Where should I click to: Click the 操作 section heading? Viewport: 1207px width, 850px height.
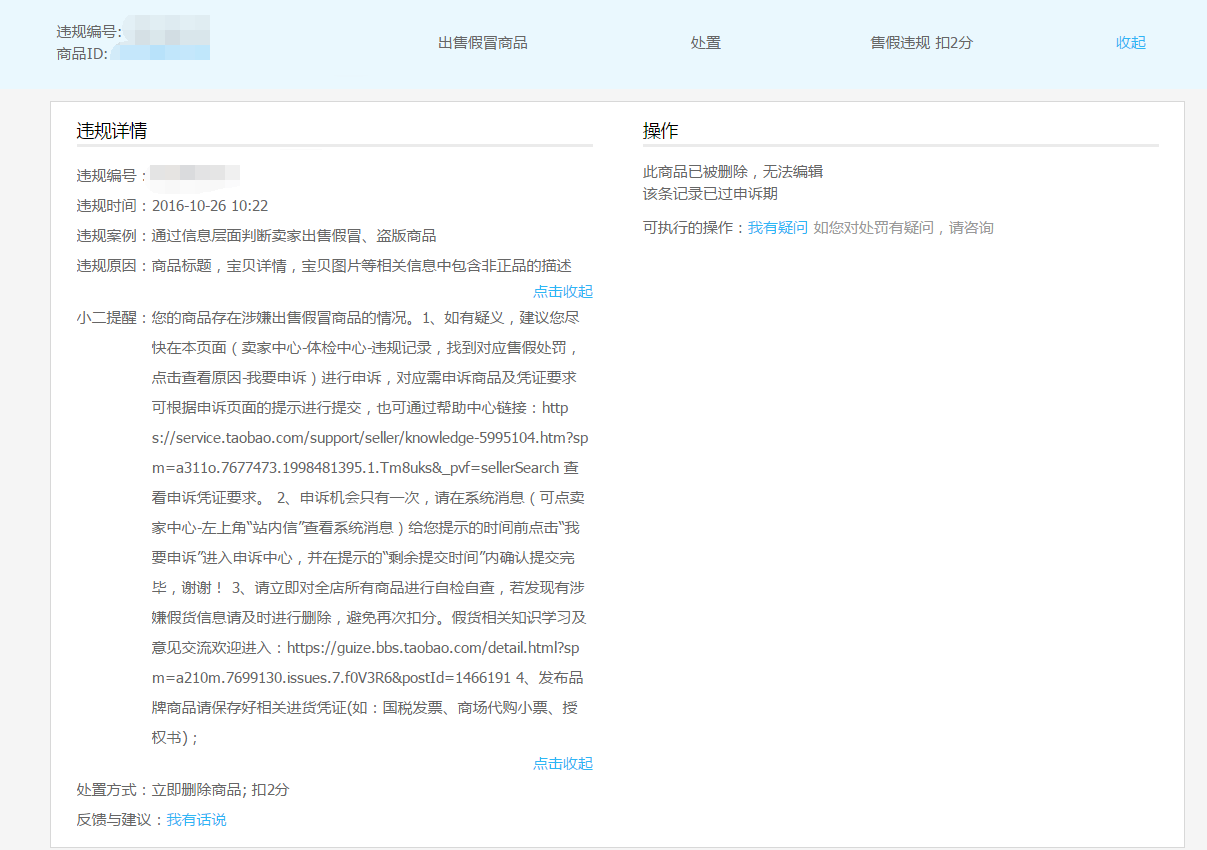pyautogui.click(x=660, y=131)
